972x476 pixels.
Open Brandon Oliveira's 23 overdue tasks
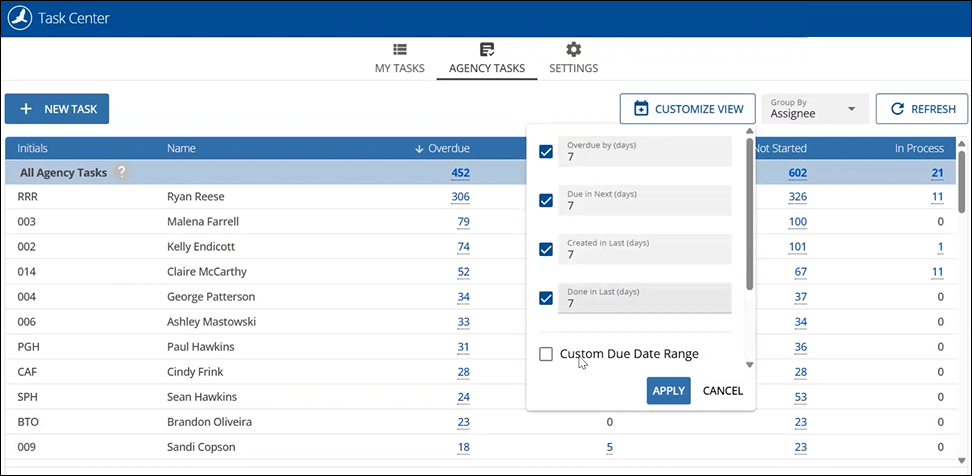click(463, 423)
